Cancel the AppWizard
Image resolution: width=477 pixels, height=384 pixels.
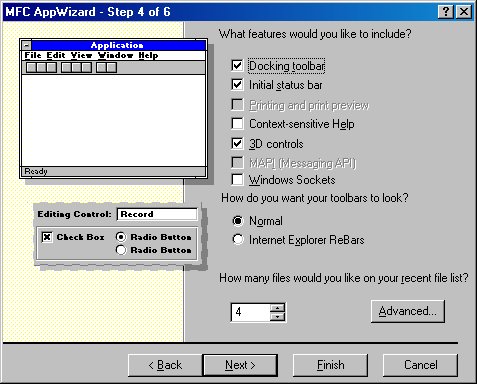tap(420, 365)
